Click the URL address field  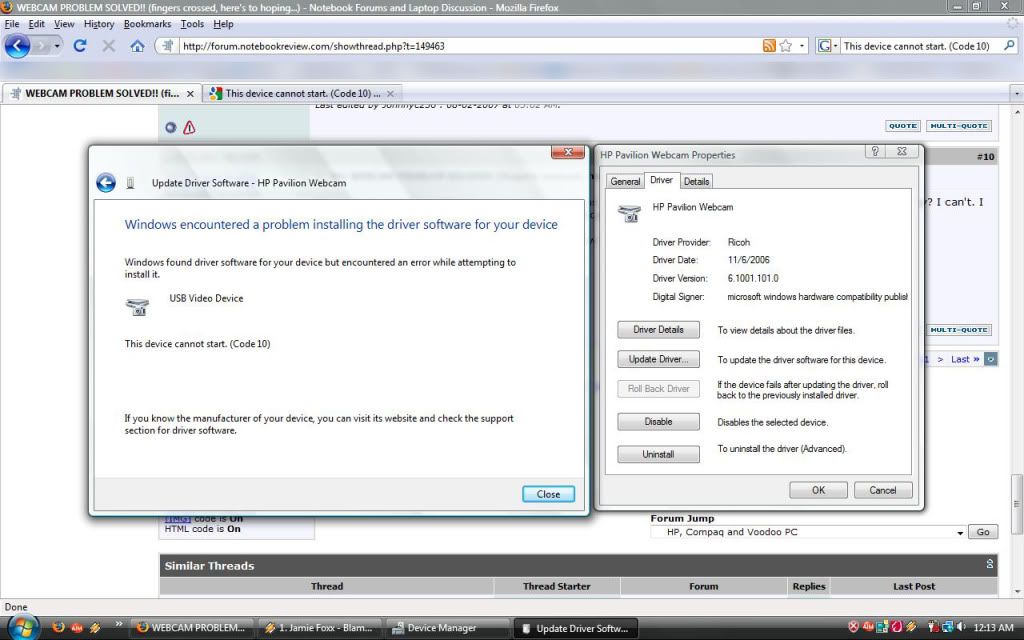pyautogui.click(x=470, y=46)
